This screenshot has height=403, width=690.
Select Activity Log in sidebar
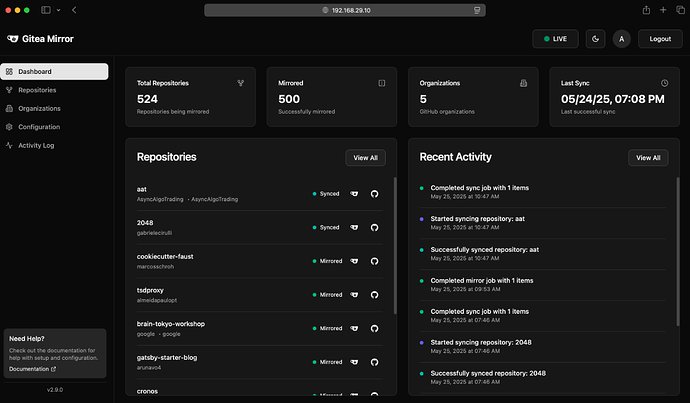pos(36,145)
